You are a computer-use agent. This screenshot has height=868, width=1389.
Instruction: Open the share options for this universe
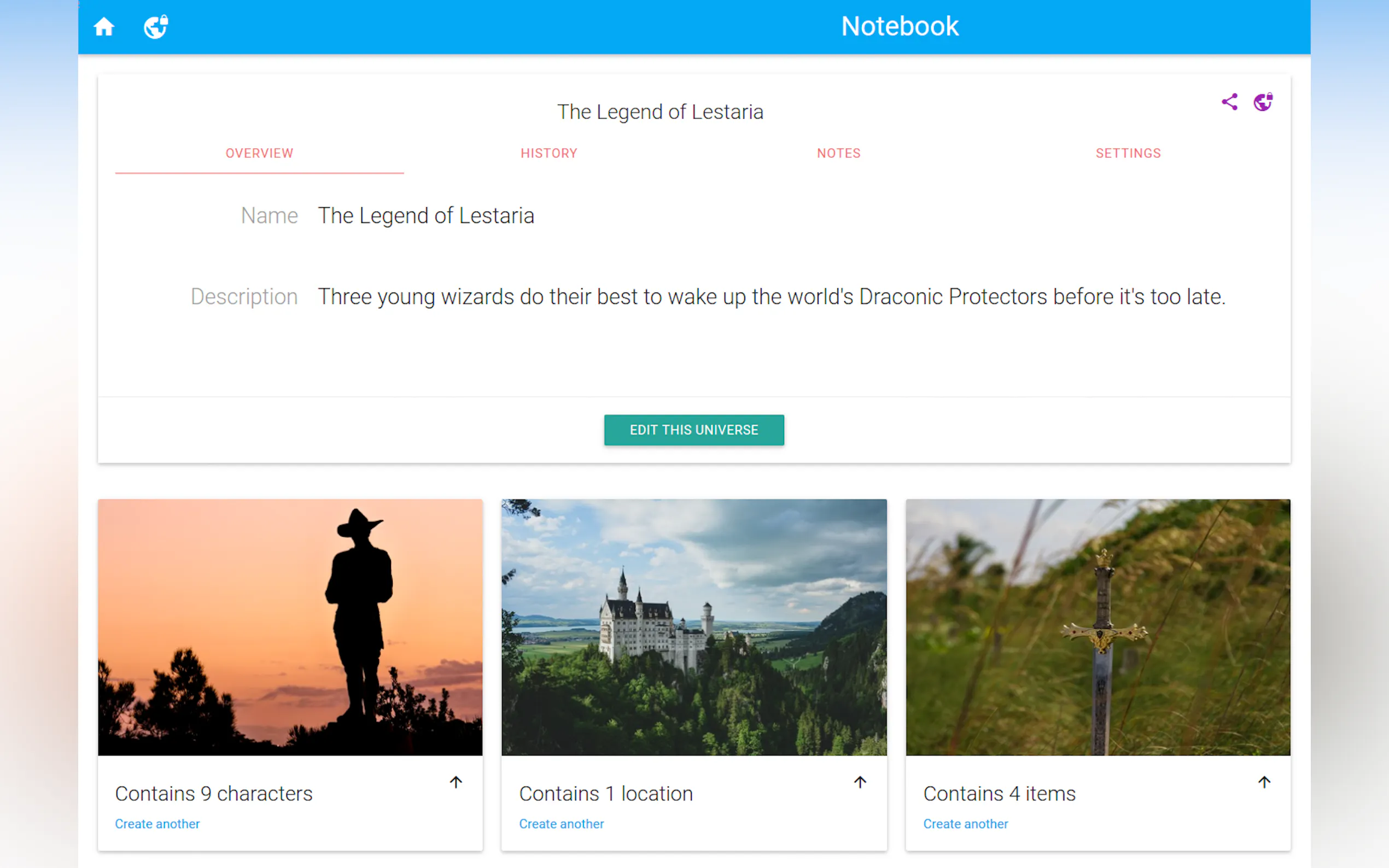click(1229, 102)
